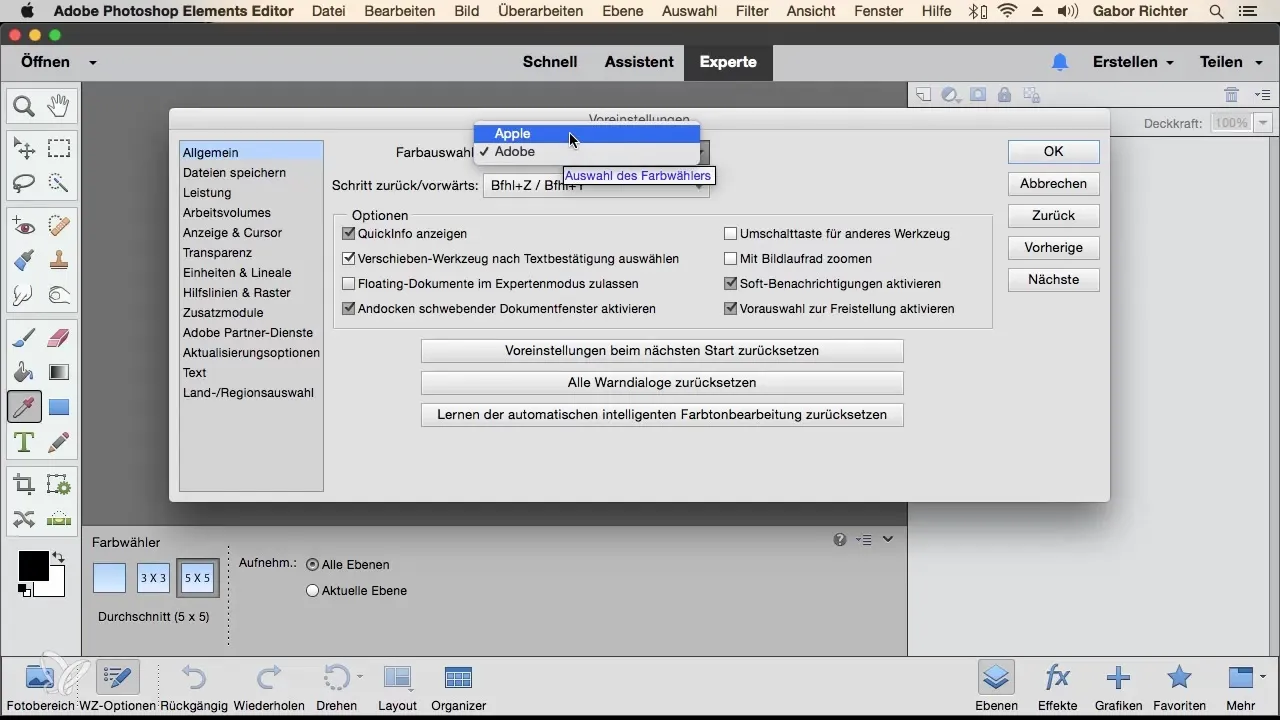Open the Schritt zurück/vorwärts dropdown
The image size is (1280, 720).
coord(596,186)
